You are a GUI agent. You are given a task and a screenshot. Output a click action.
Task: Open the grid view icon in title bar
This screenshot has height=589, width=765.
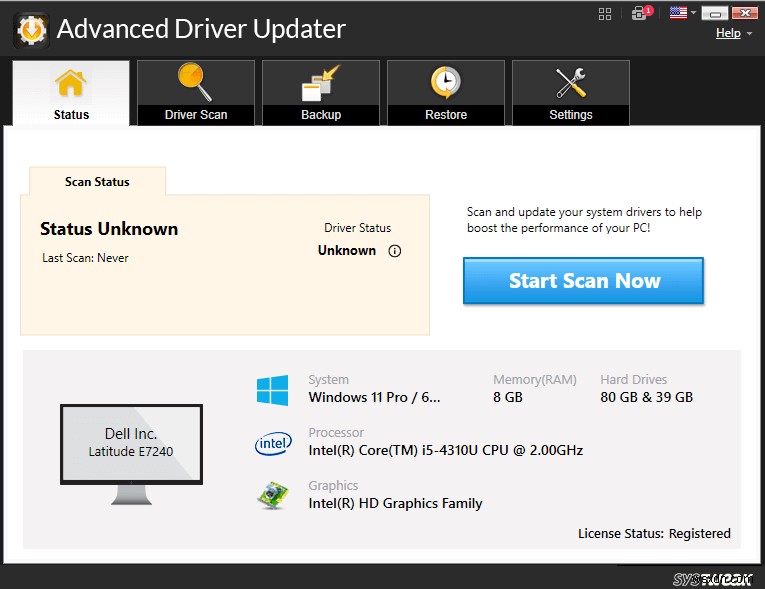coord(604,14)
